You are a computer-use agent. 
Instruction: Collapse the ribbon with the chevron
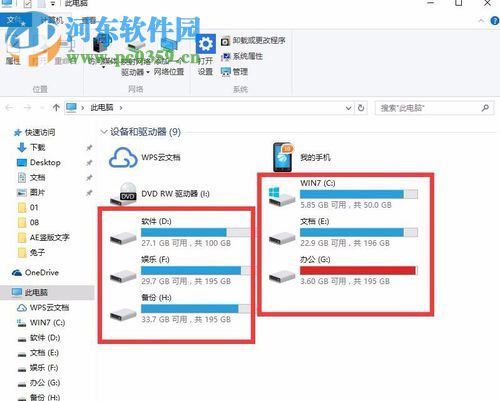point(481,21)
